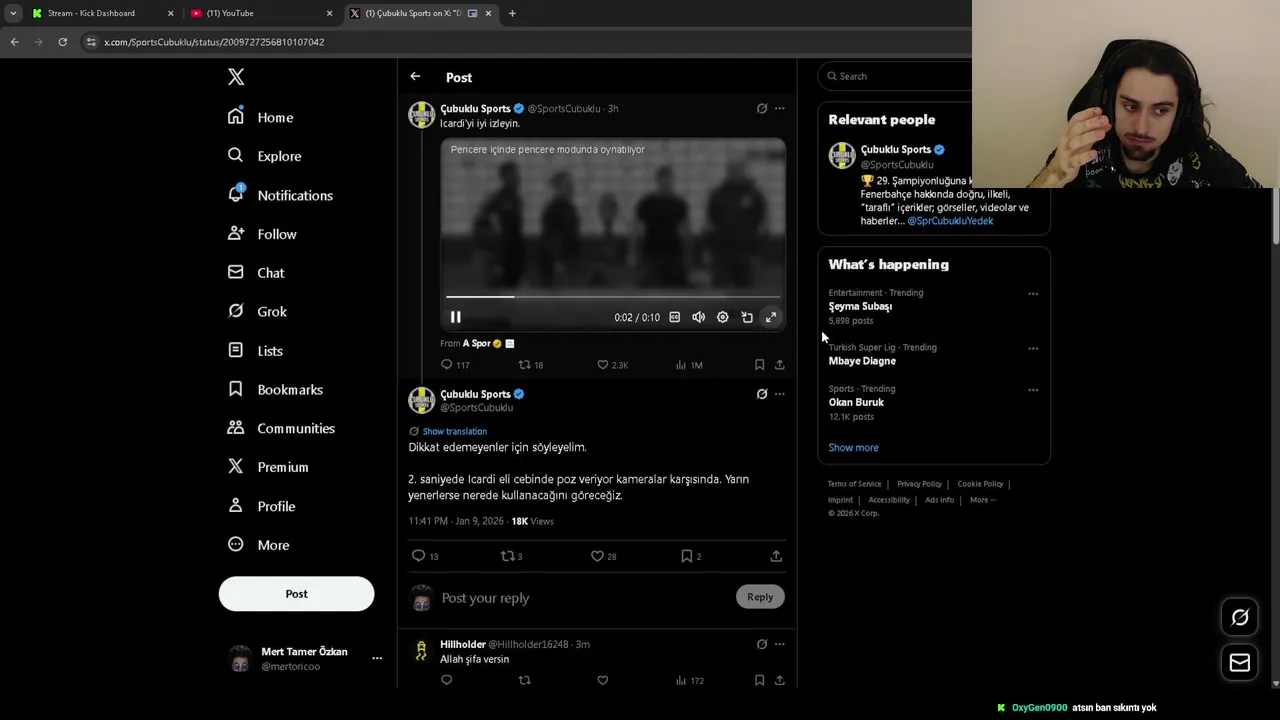Repost Hillholder's reply
Image resolution: width=1280 pixels, height=720 pixels.
click(x=524, y=680)
